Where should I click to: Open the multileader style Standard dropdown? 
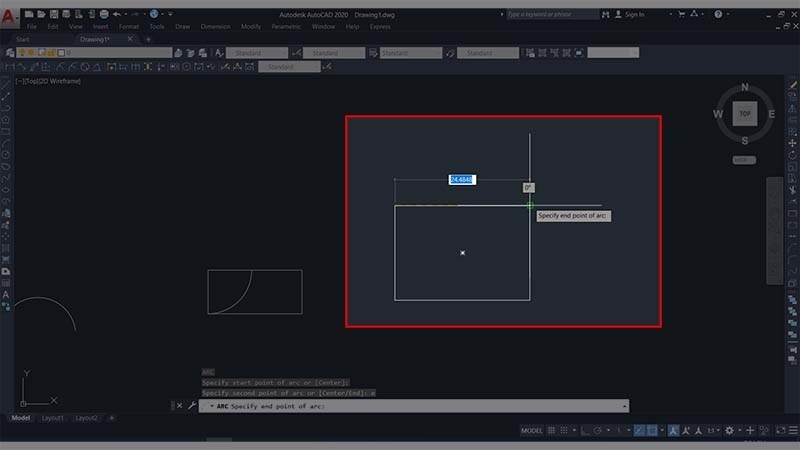[488, 53]
